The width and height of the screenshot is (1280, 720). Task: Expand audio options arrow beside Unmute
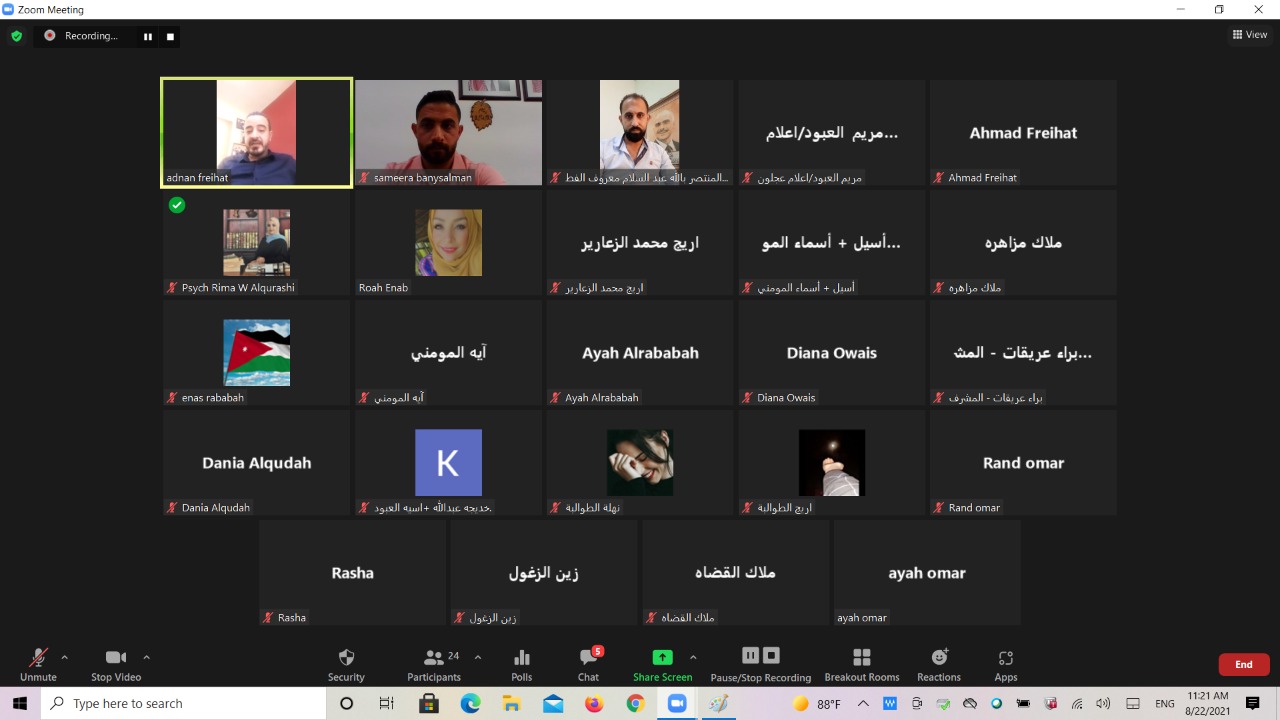coord(65,657)
